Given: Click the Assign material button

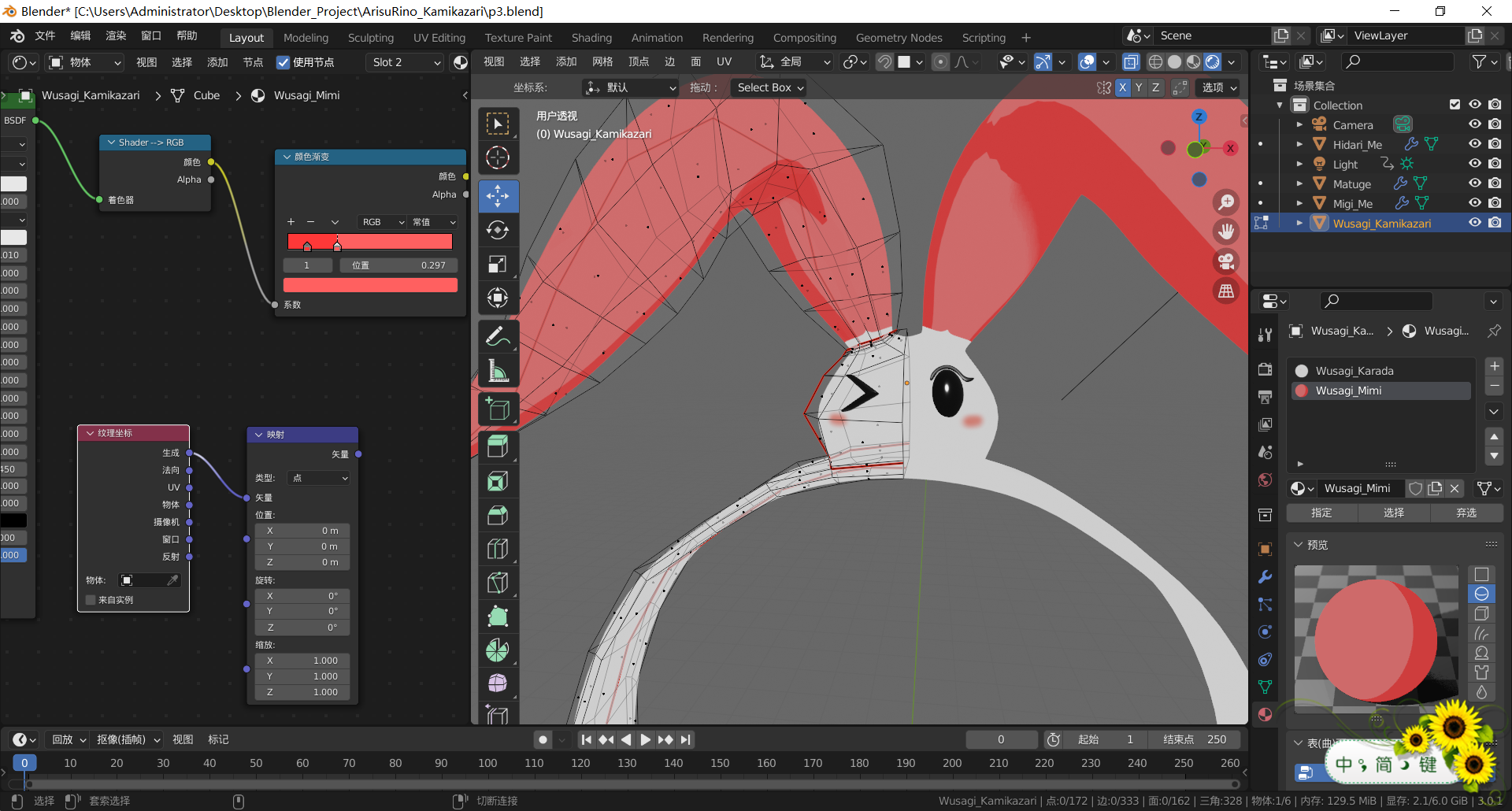Looking at the screenshot, I should point(1321,513).
